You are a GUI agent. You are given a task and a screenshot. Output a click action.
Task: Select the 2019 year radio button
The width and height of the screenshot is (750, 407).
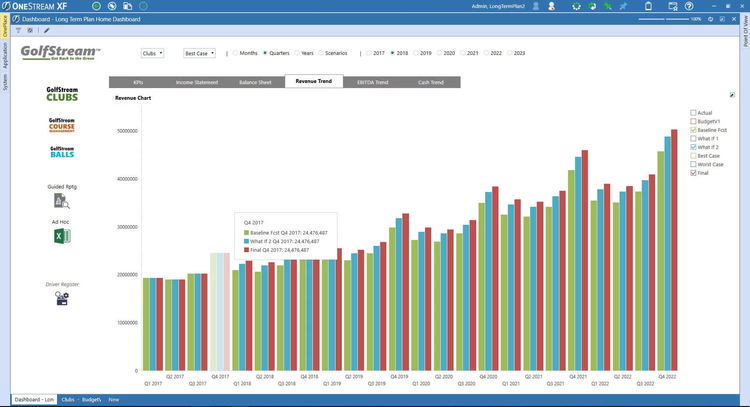416,53
